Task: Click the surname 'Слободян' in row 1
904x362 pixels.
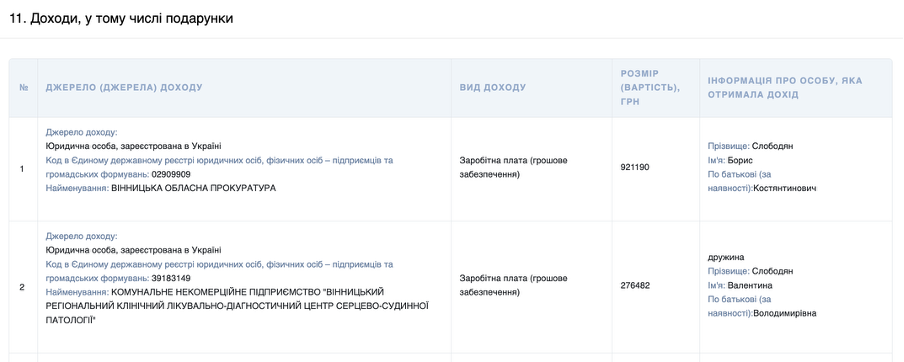Action: tap(773, 146)
